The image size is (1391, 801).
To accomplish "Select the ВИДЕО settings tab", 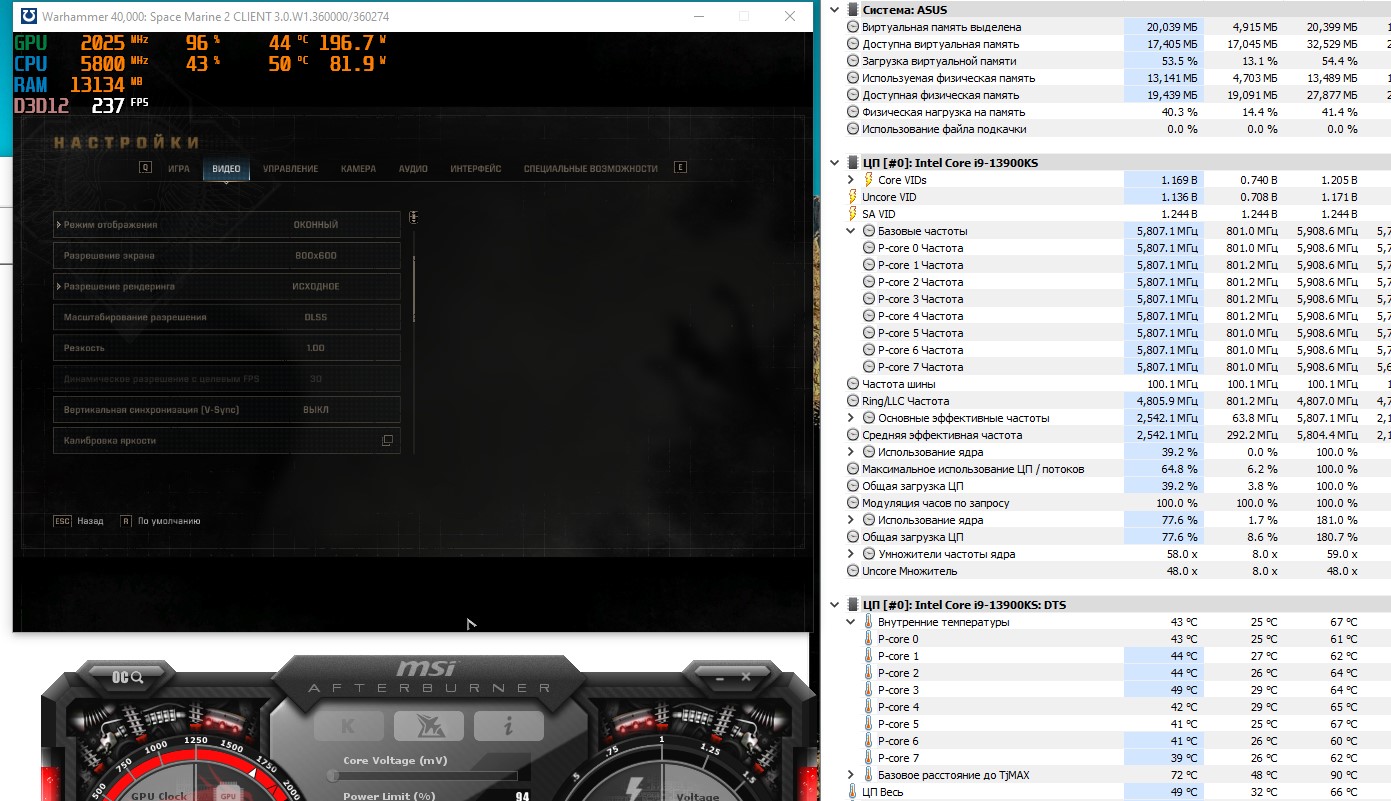I will [x=227, y=169].
